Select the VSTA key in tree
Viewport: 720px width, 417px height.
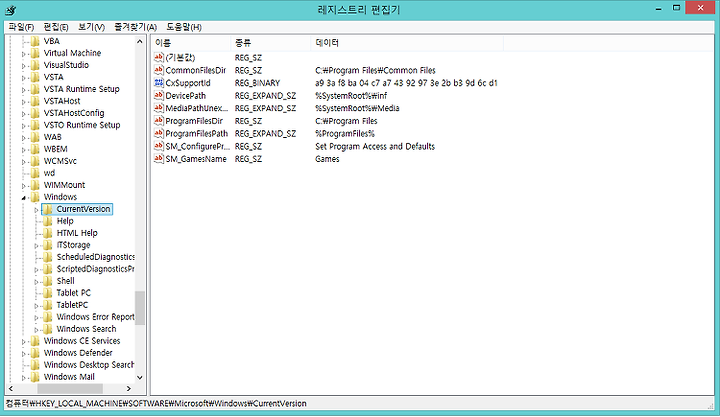pos(53,77)
